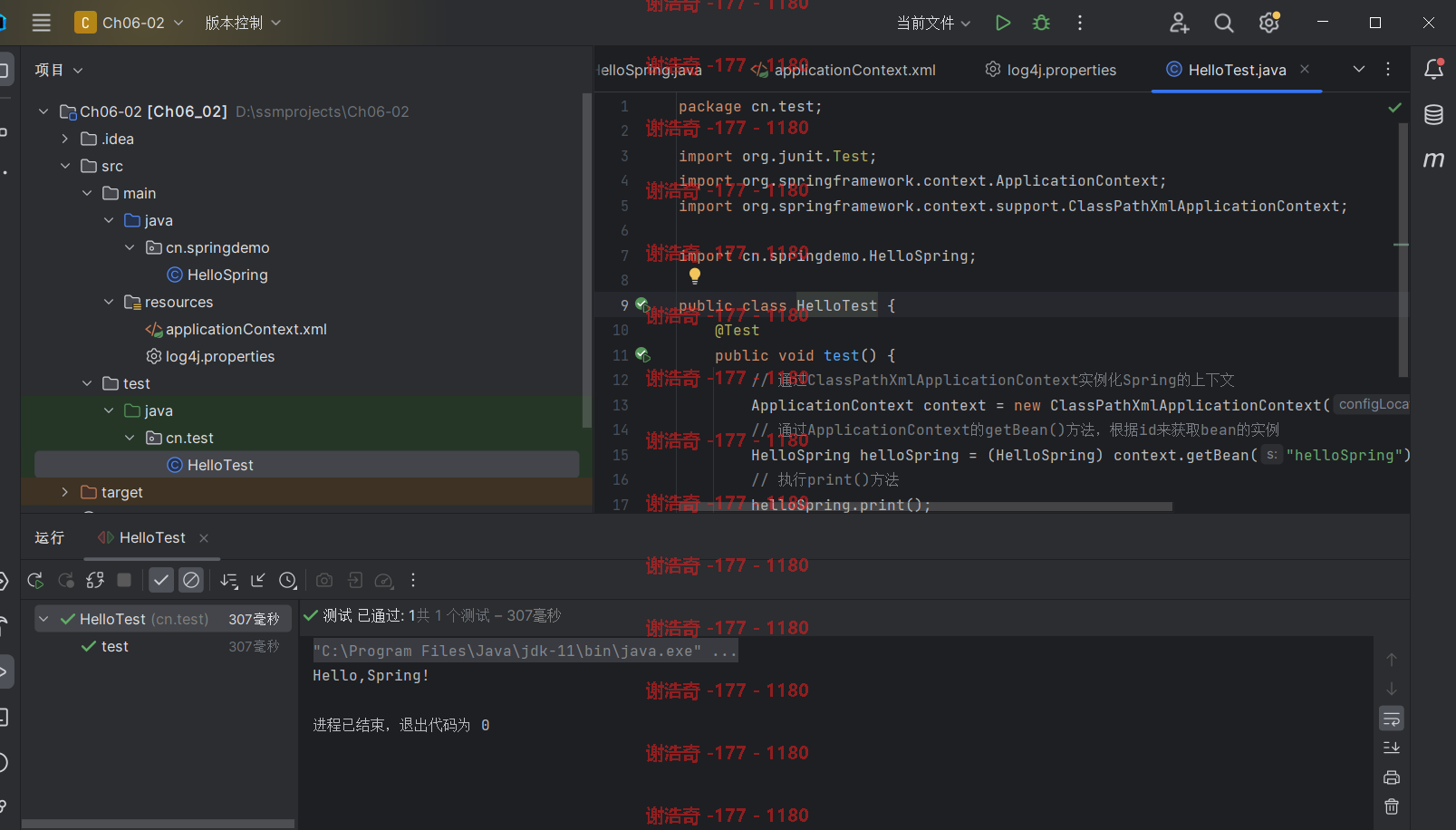Close the HelloTest run tab
The width and height of the screenshot is (1456, 830).
tap(204, 538)
